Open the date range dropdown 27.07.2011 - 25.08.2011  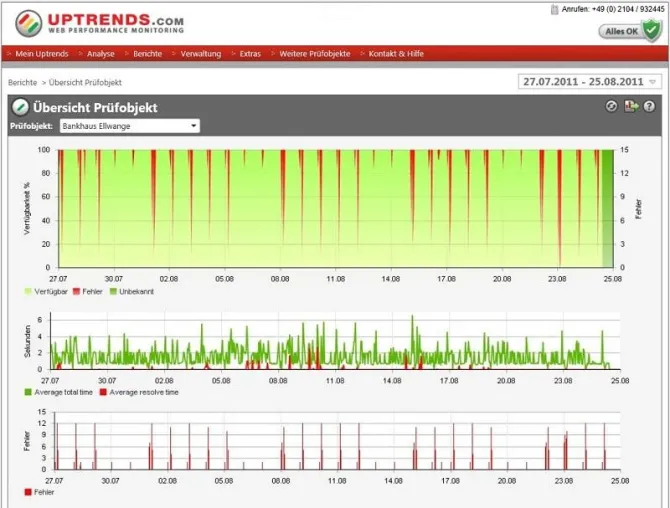click(x=590, y=82)
